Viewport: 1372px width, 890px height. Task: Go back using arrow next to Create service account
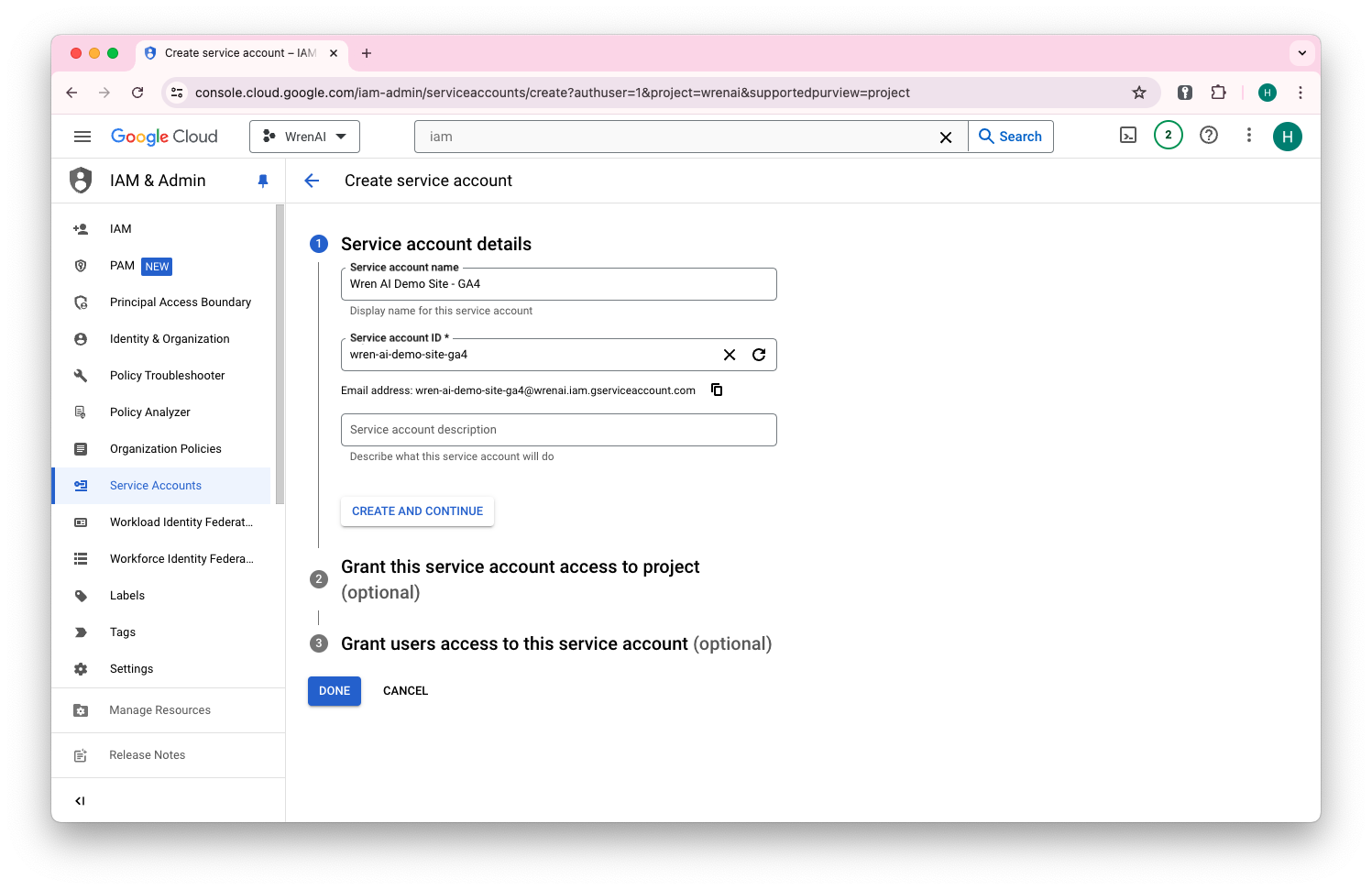tap(312, 181)
